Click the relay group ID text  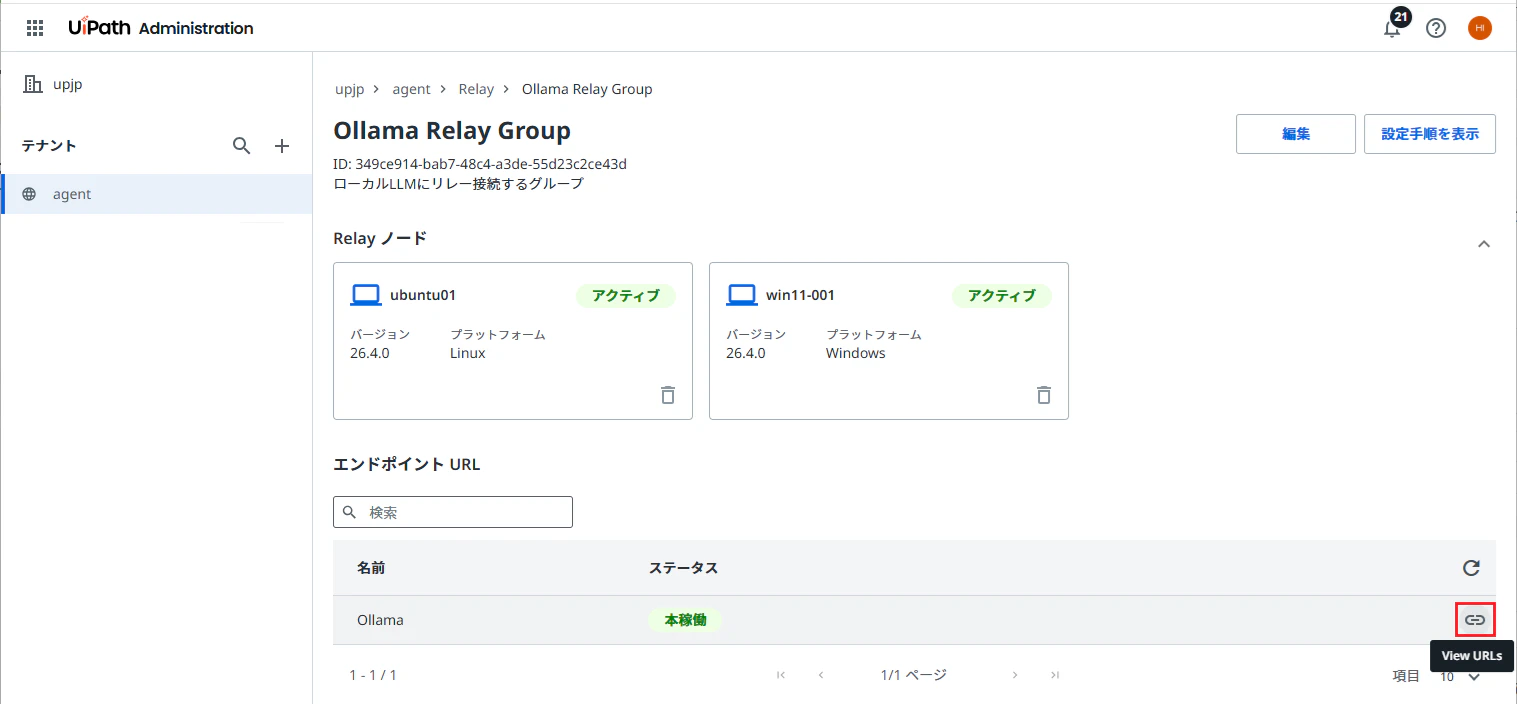(x=480, y=164)
